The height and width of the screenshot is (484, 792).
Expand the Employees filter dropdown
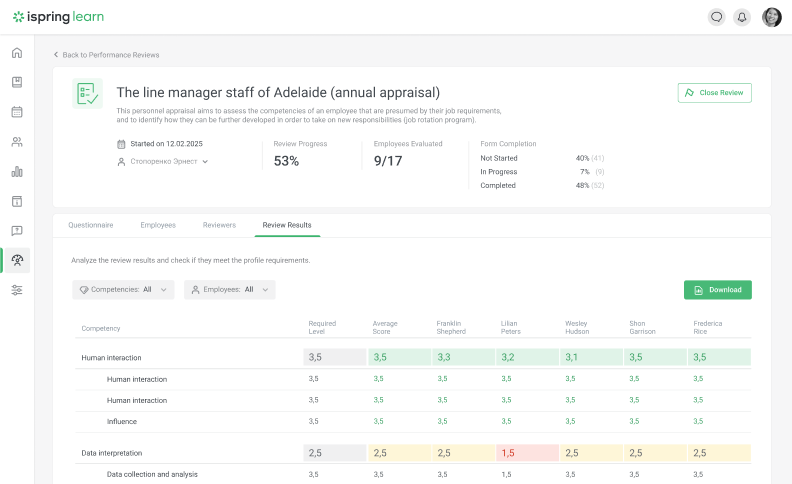[229, 289]
